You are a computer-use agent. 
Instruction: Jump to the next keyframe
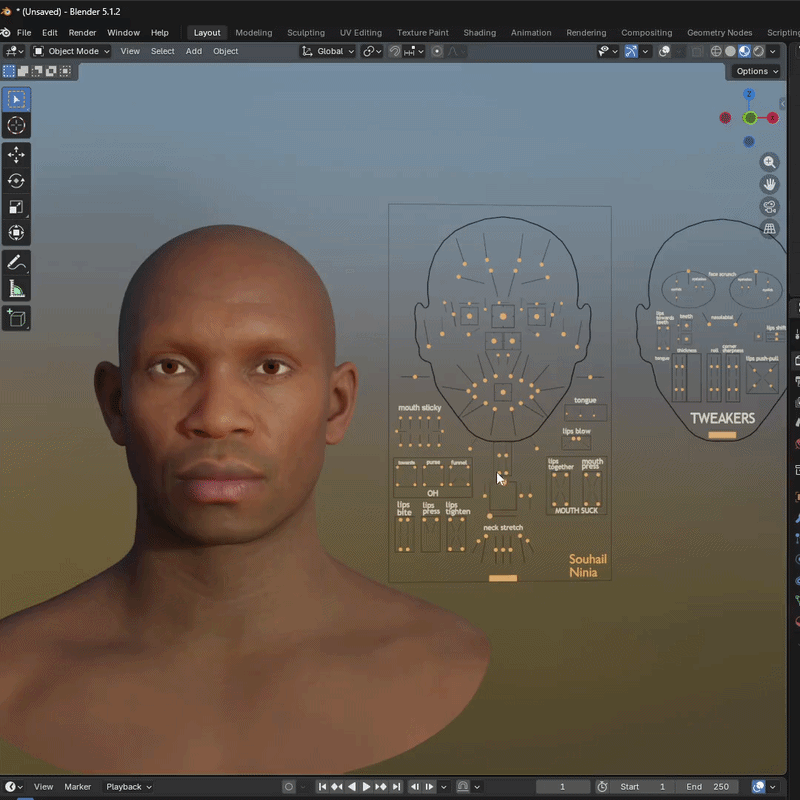[x=381, y=787]
